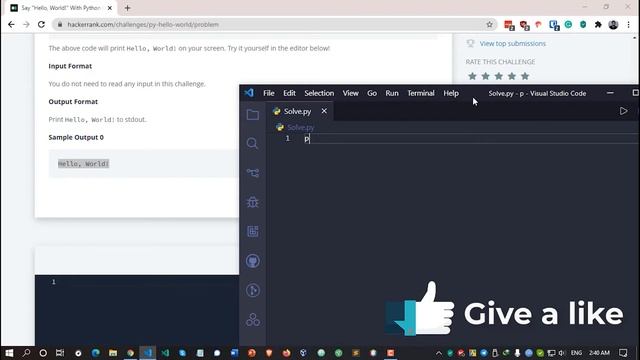
Task: Run Python file with play icon
Action: [x=623, y=111]
